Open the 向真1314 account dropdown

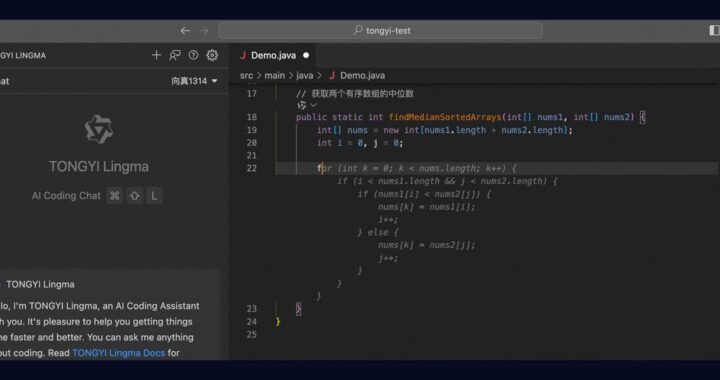[194, 81]
